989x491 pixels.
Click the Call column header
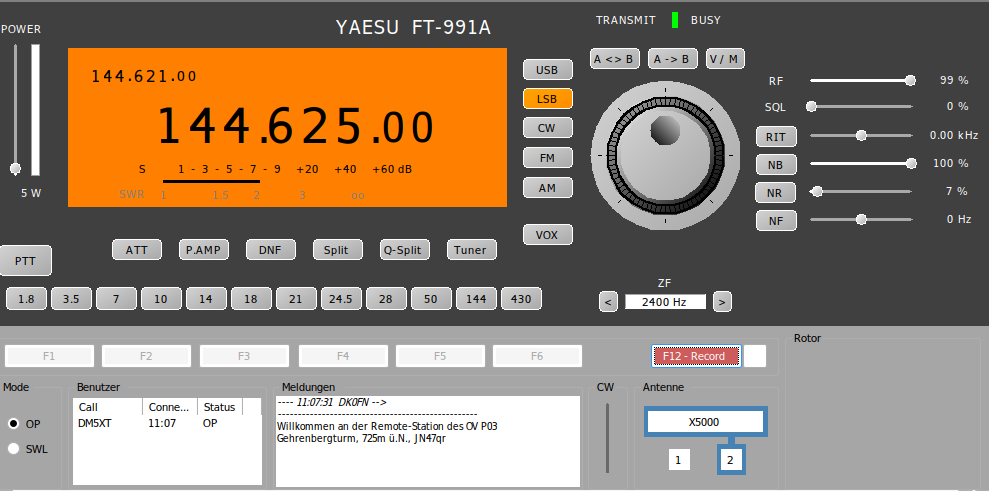108,407
